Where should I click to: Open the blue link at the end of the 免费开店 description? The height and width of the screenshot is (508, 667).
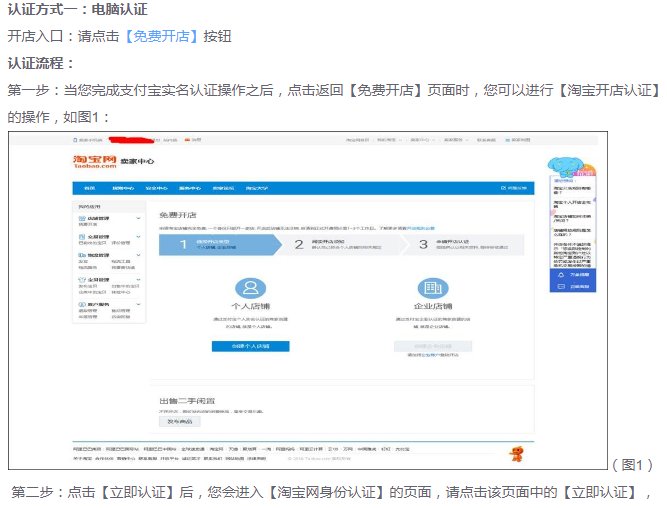(x=421, y=228)
